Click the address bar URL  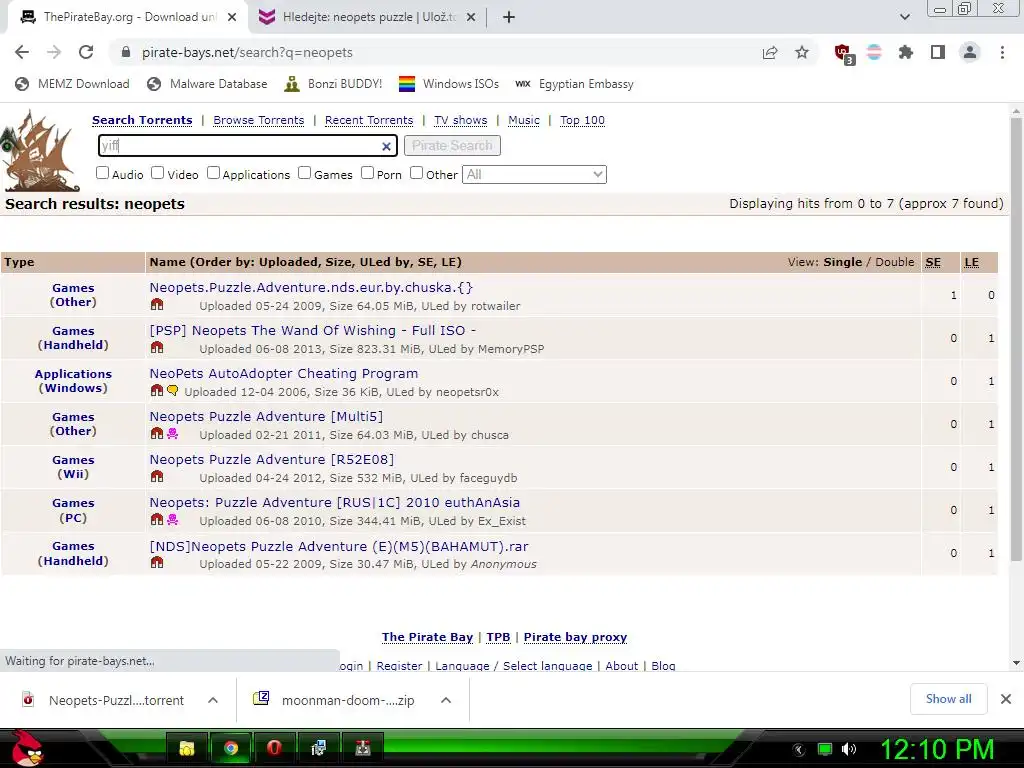click(247, 52)
